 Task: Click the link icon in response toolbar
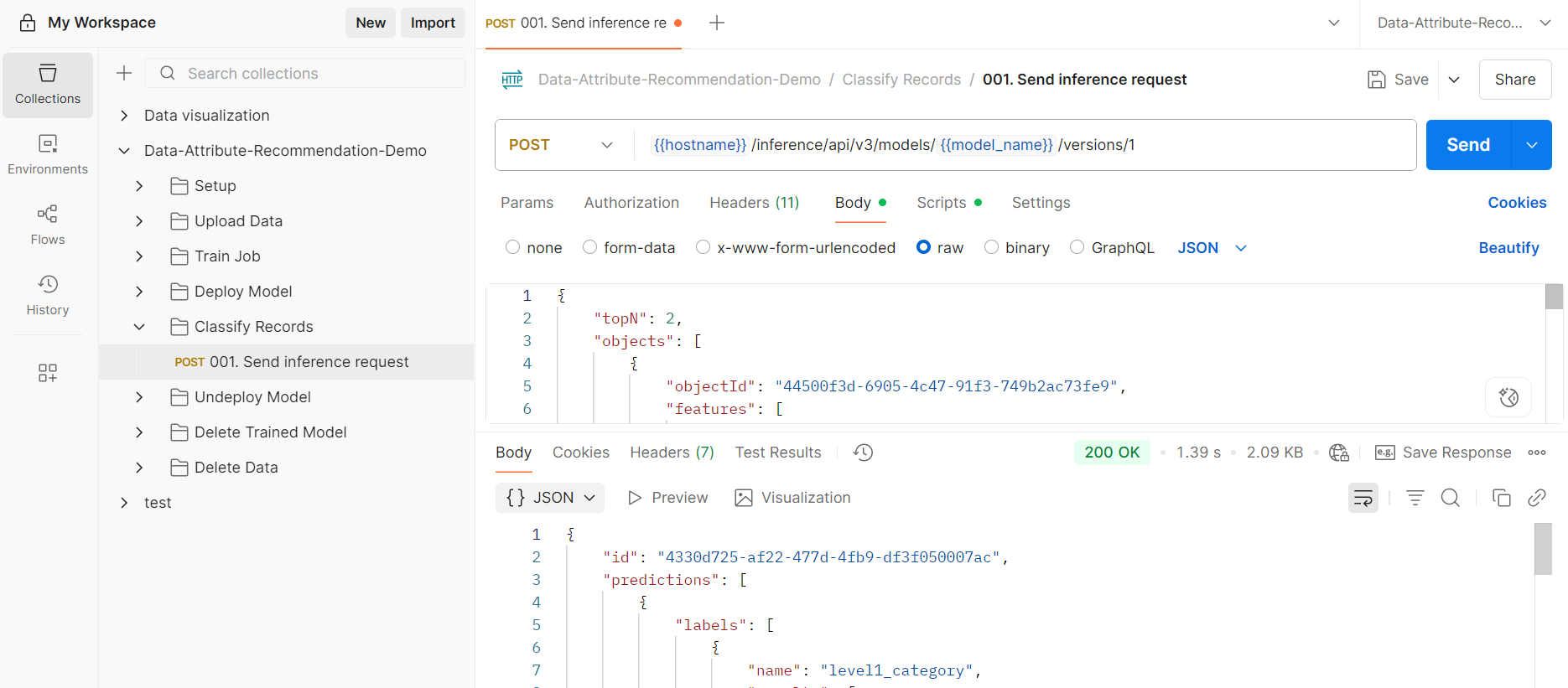point(1537,498)
